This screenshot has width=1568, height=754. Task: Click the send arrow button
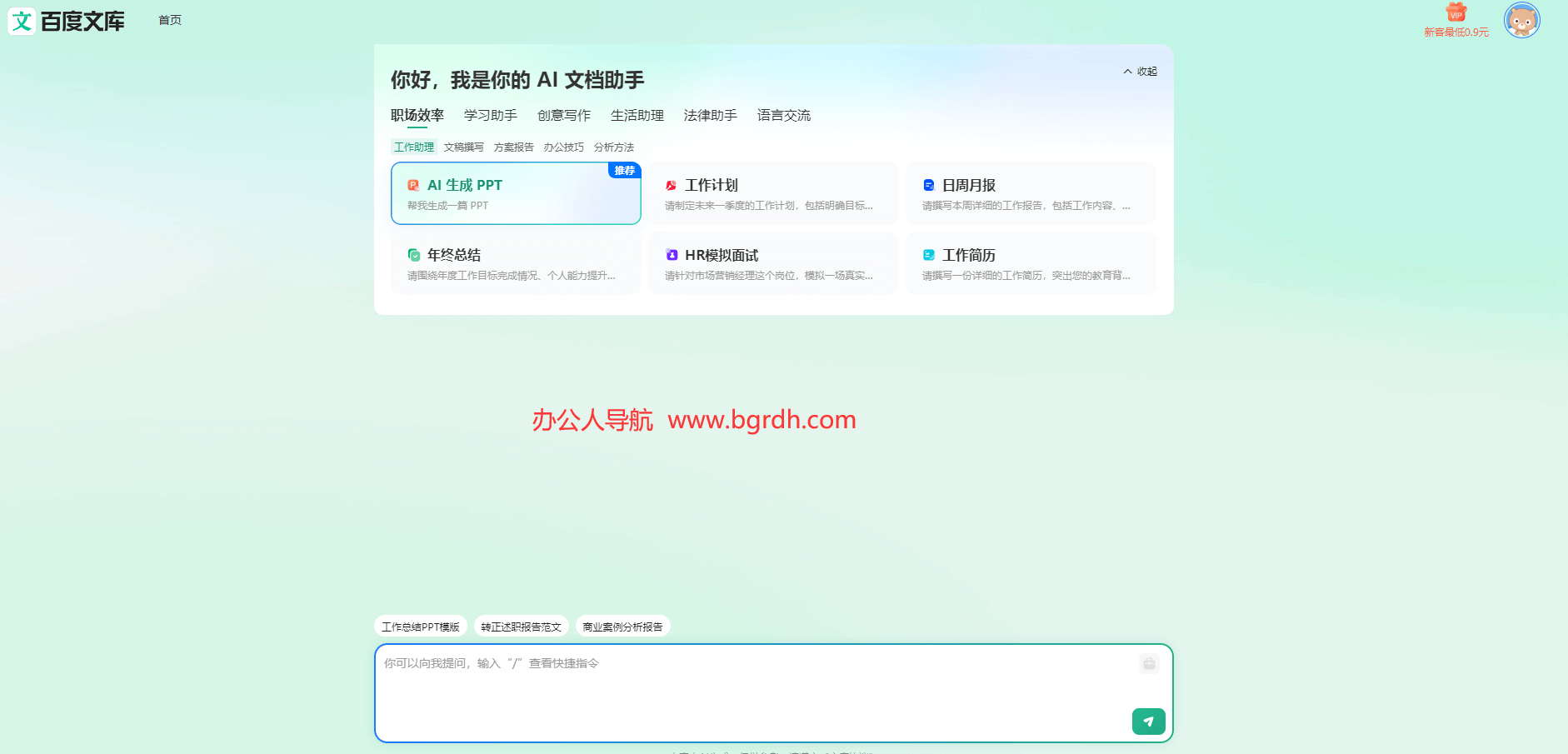pyautogui.click(x=1148, y=722)
